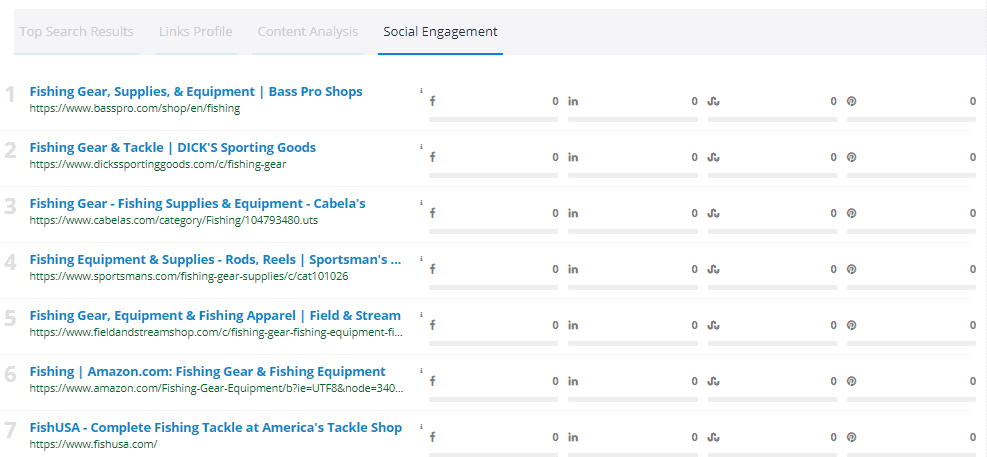987x457 pixels.
Task: Click the StumbleUpon icon in FishUSA row
Action: click(x=713, y=437)
